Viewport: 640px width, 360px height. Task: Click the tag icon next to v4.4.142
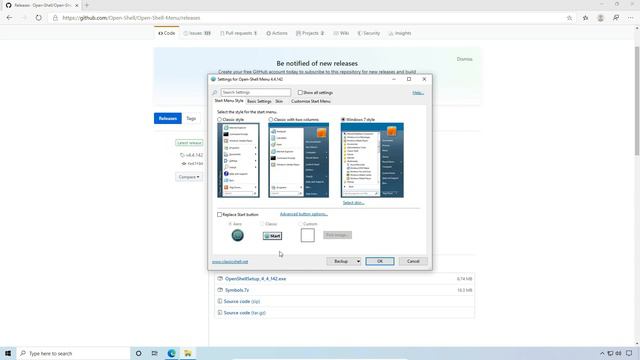click(x=182, y=155)
